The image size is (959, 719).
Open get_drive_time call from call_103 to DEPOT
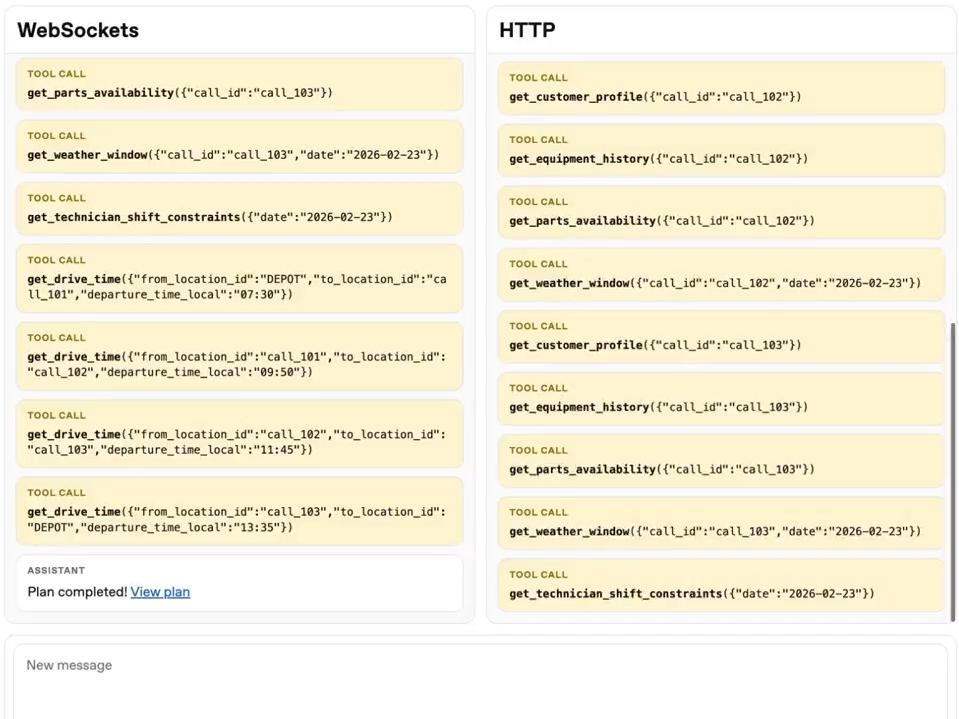click(239, 510)
